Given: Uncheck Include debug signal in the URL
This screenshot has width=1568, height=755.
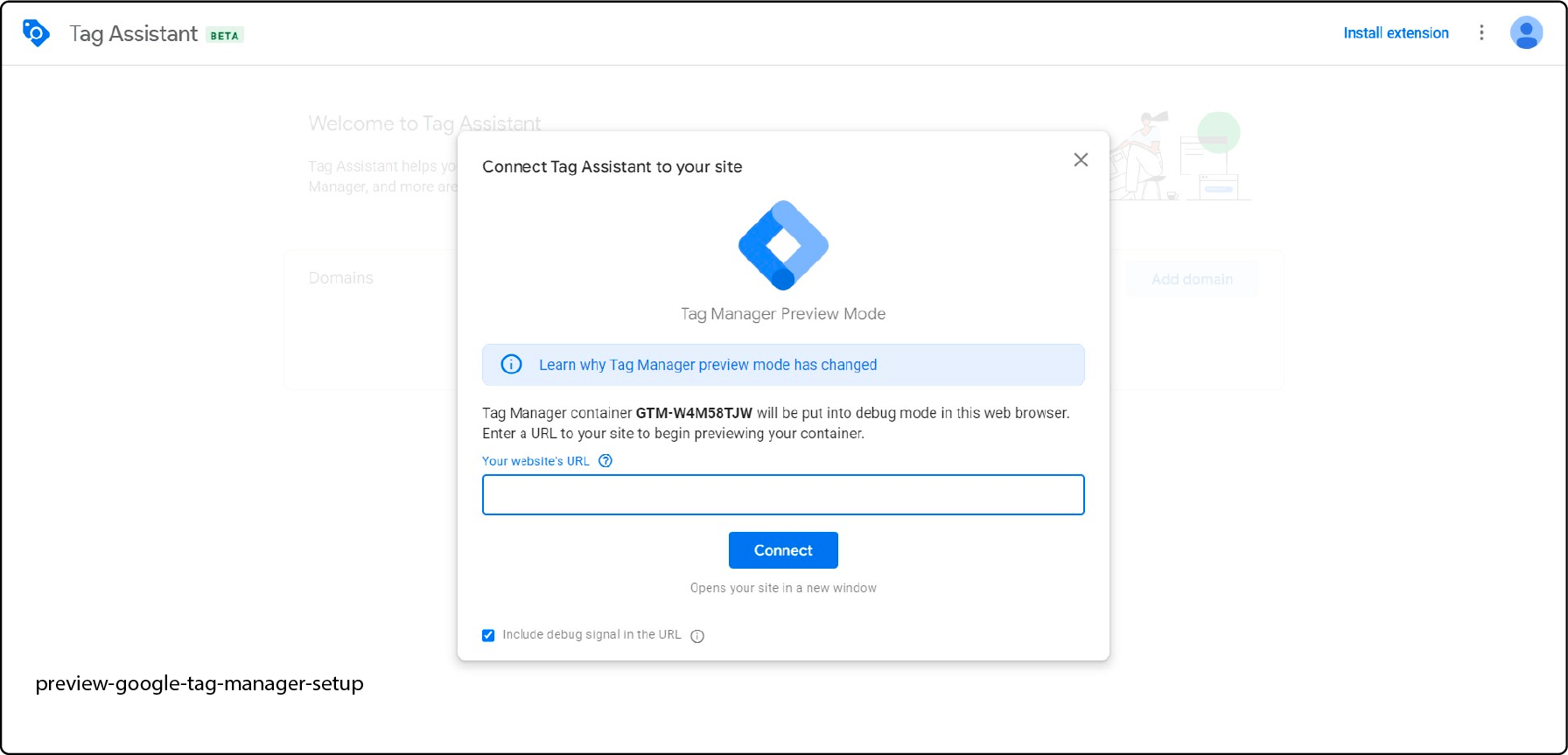Looking at the screenshot, I should [x=488, y=635].
